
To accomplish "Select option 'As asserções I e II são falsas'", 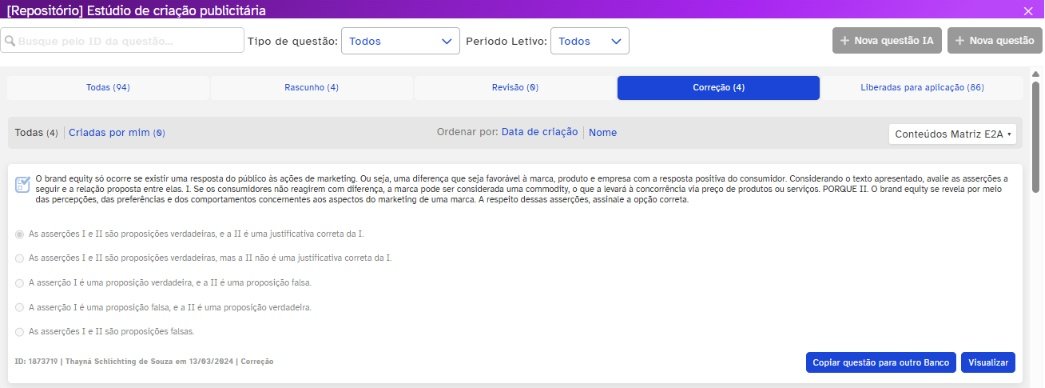I will click(x=19, y=331).
